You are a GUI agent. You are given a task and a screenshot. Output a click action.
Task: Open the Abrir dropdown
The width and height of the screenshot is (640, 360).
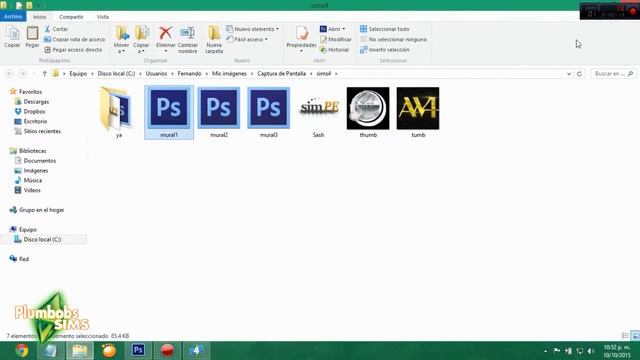[x=344, y=29]
